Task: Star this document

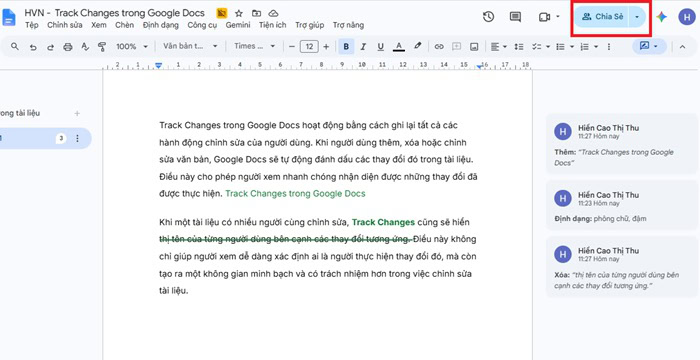Action: [x=239, y=13]
